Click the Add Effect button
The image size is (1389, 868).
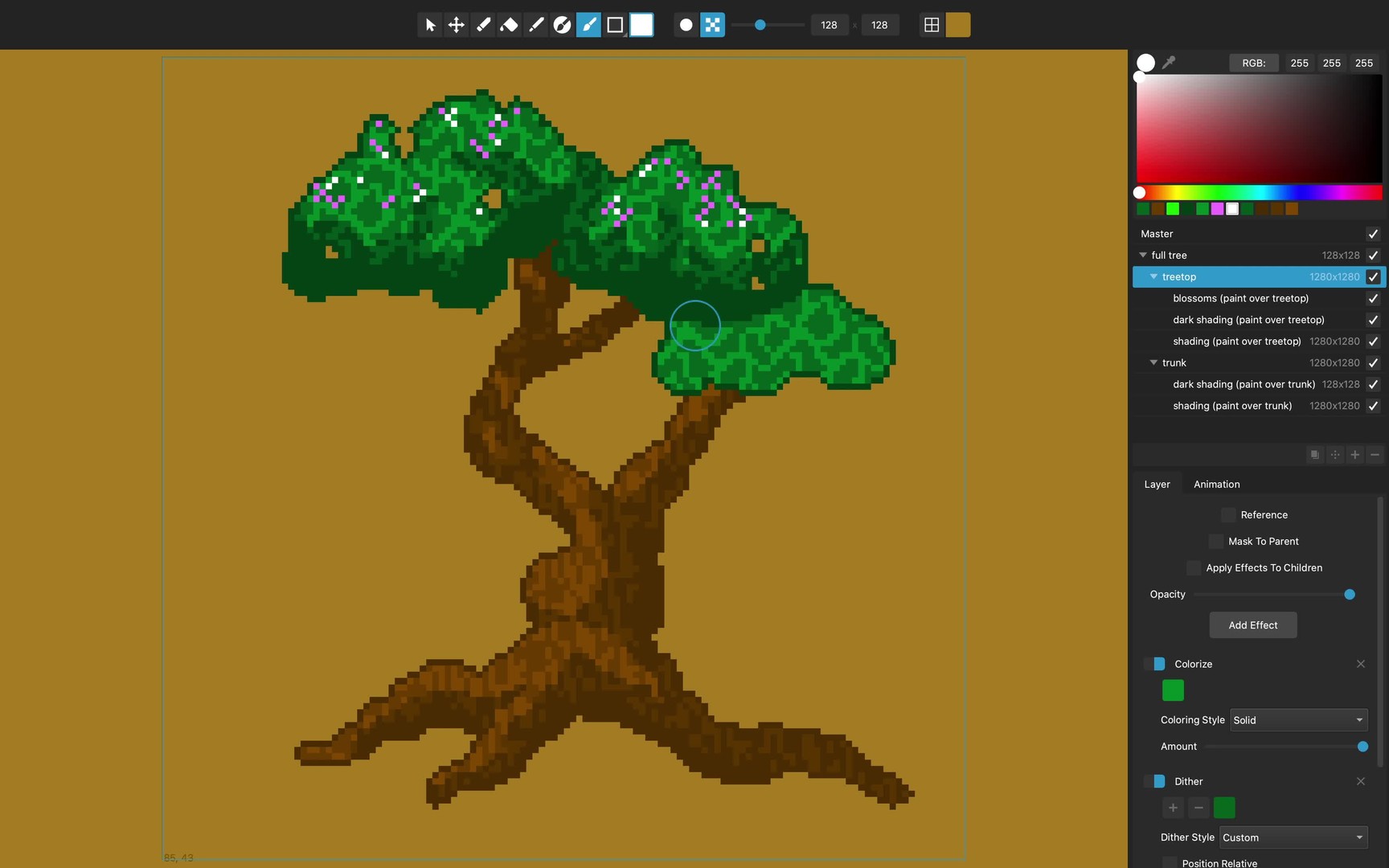point(1252,625)
